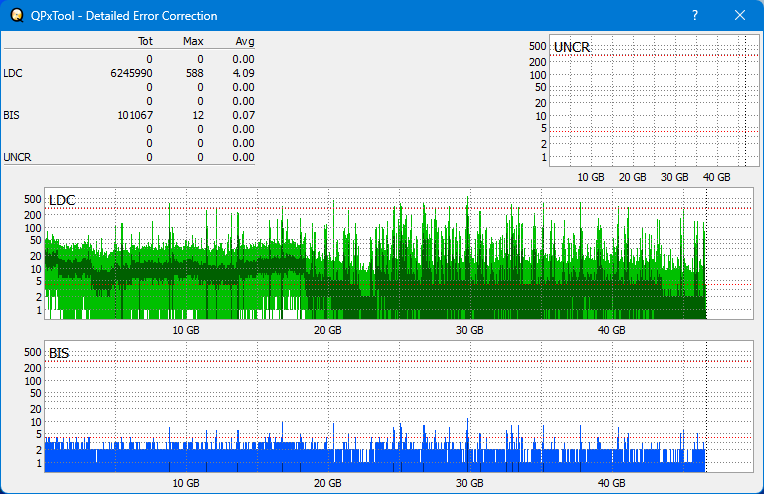Click the 40 GB axis label under UNCR graph
The width and height of the screenshot is (764, 494).
[716, 177]
